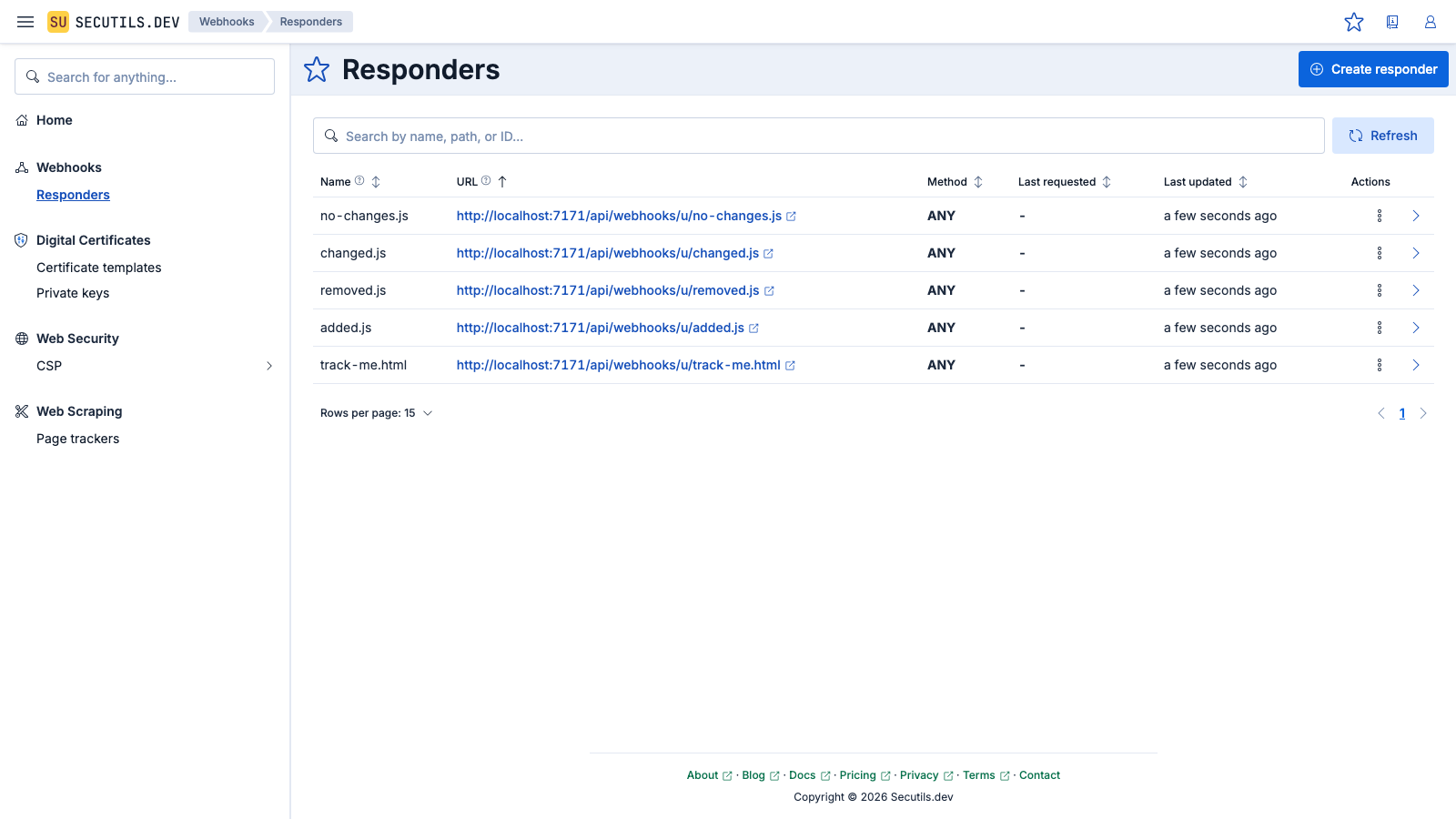Click the responders search field
Viewport: 1456px width, 819px height.
point(817,135)
